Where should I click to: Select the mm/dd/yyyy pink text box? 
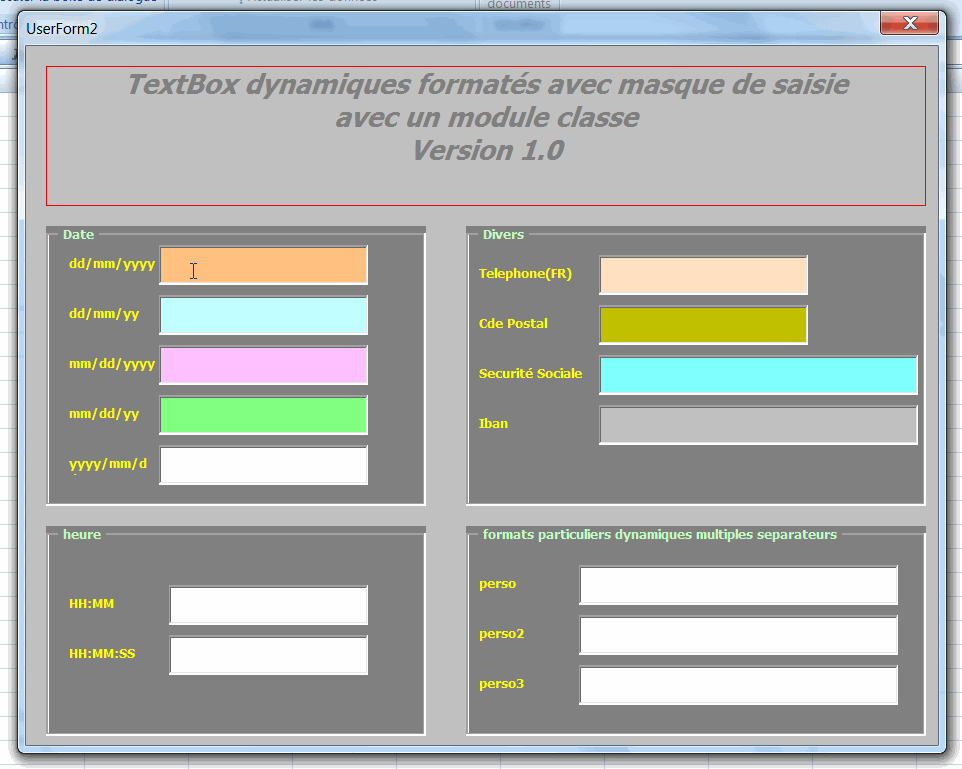(x=263, y=365)
